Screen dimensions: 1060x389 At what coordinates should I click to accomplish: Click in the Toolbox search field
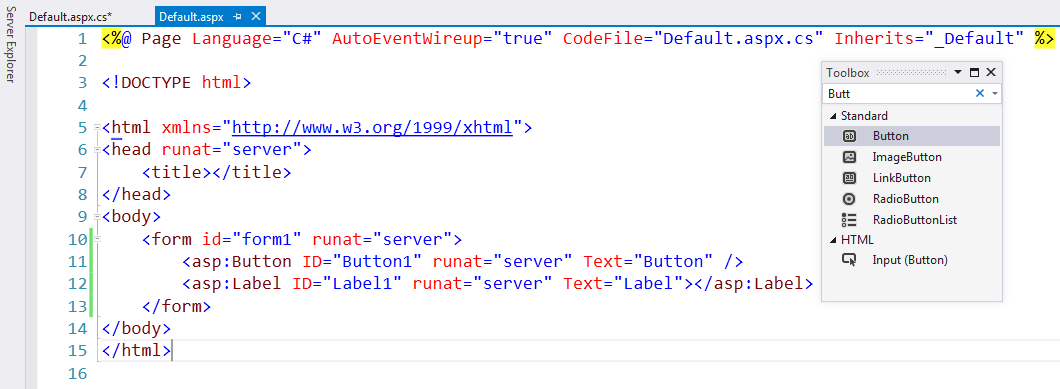pyautogui.click(x=898, y=94)
